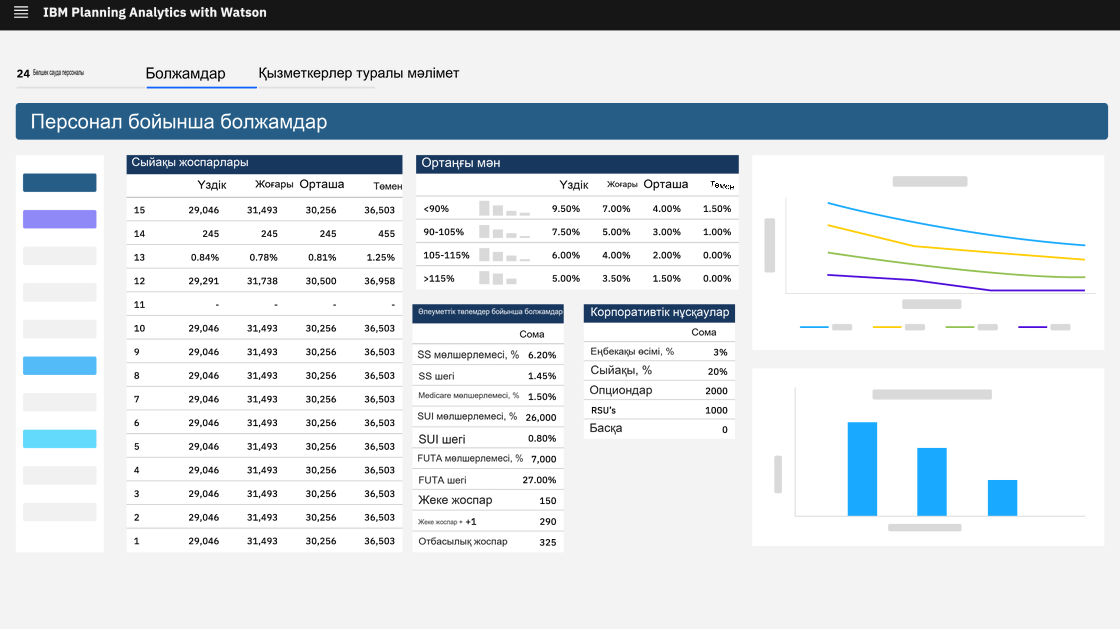
Task: Click the purple sidebar block
Action: click(59, 219)
